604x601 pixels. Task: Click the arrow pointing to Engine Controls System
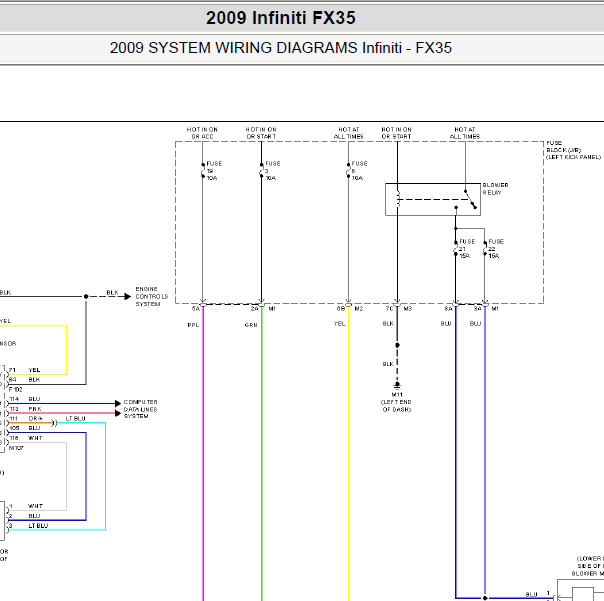[x=128, y=296]
